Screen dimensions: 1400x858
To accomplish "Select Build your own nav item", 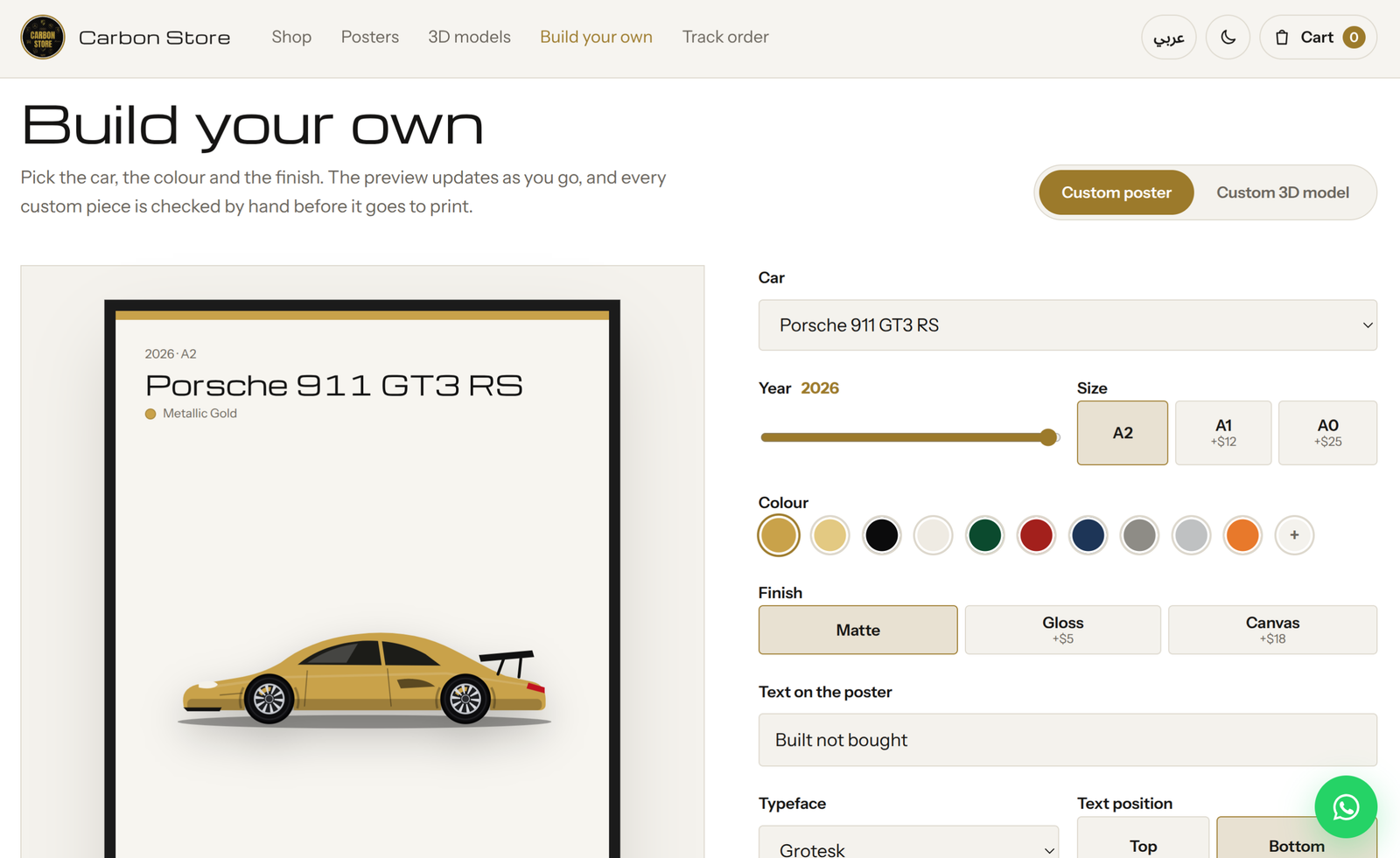I will pos(596,37).
